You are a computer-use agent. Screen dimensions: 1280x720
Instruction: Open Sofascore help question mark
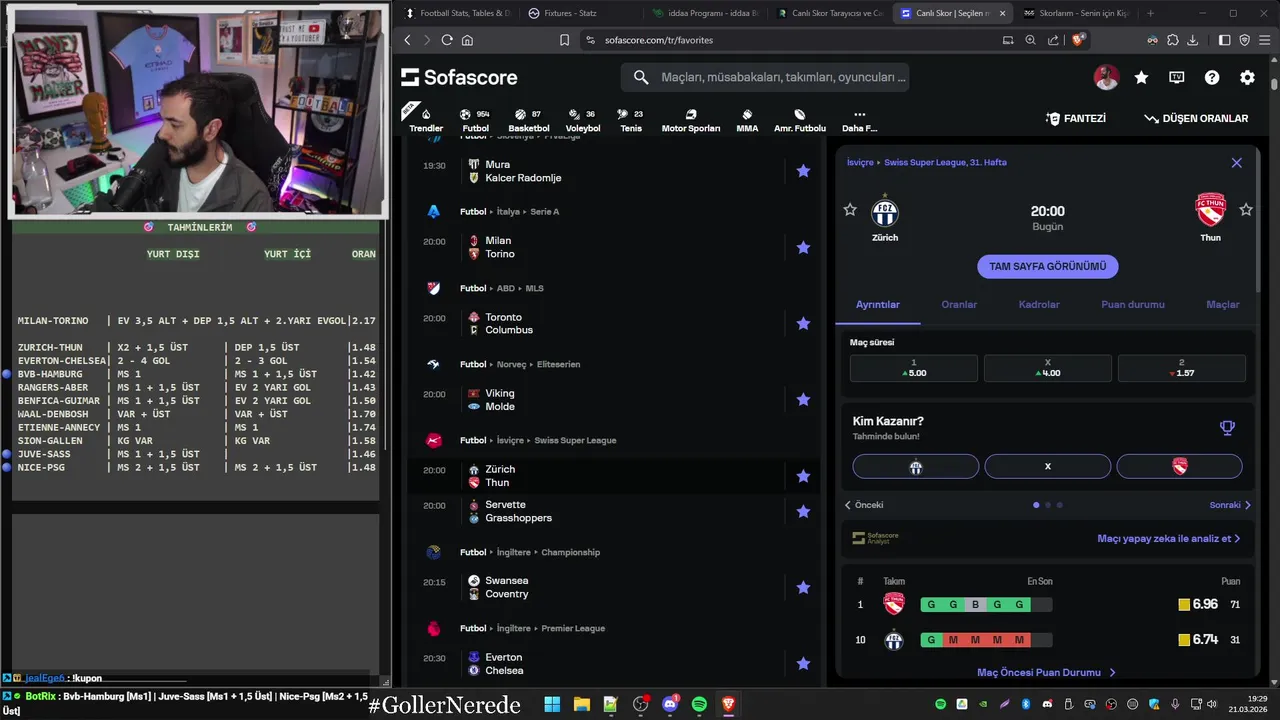(1212, 77)
